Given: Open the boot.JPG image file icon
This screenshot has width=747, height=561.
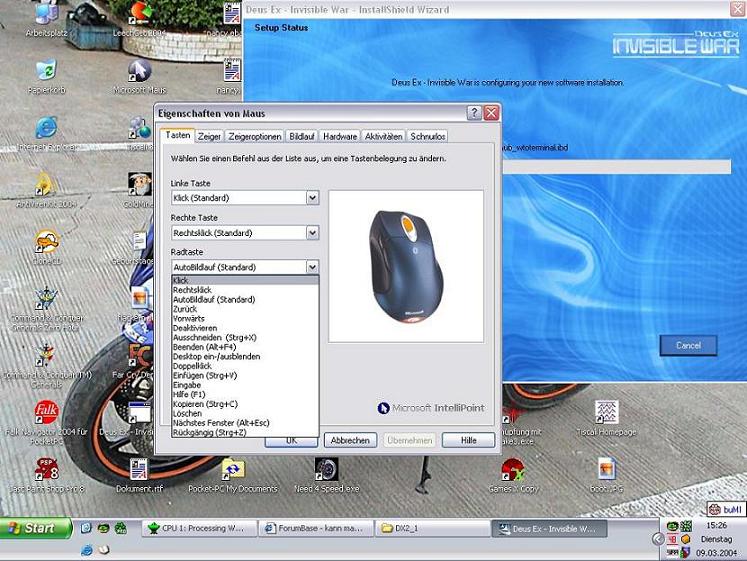Looking at the screenshot, I should [x=606, y=474].
